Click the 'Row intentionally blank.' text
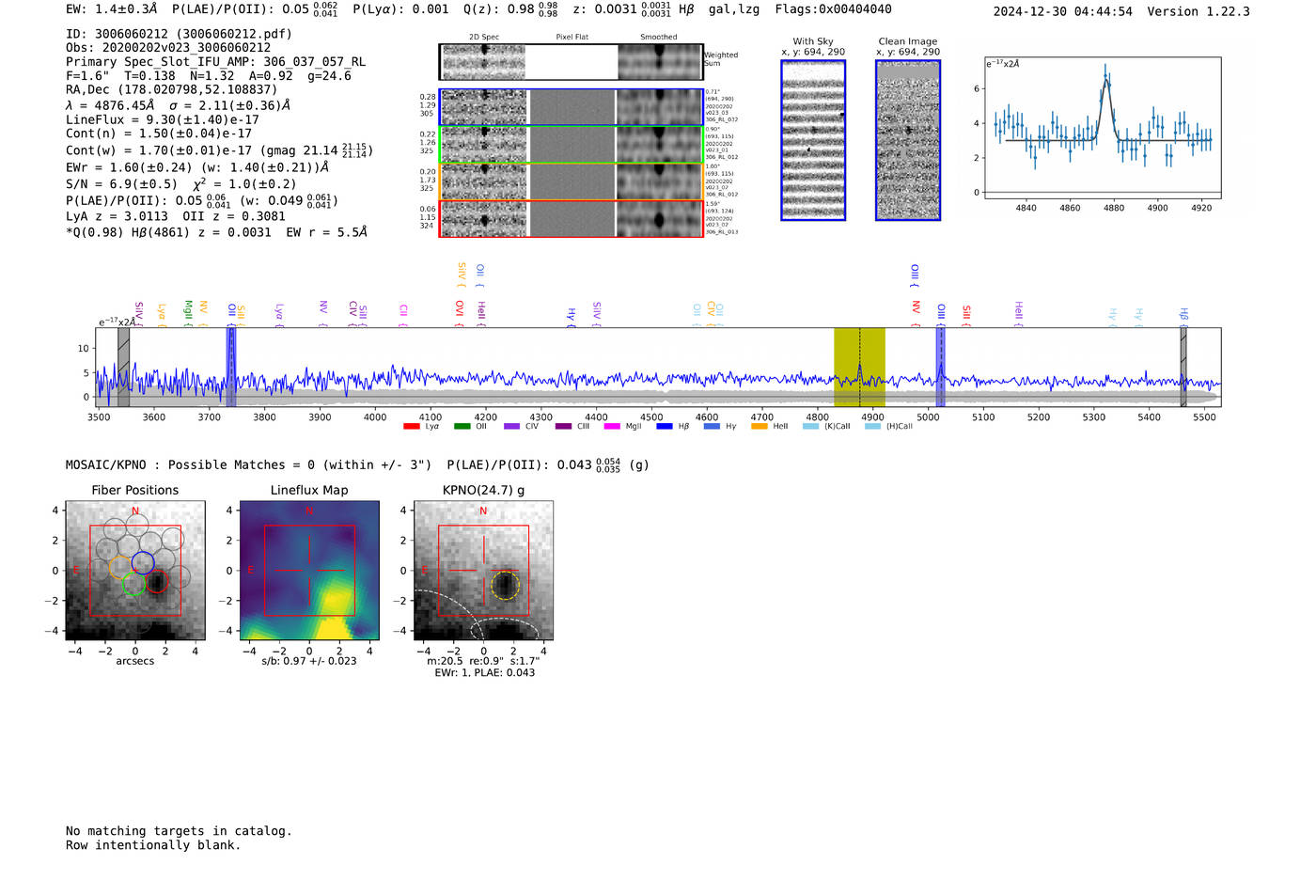This screenshot has width=1316, height=896. click(x=153, y=845)
